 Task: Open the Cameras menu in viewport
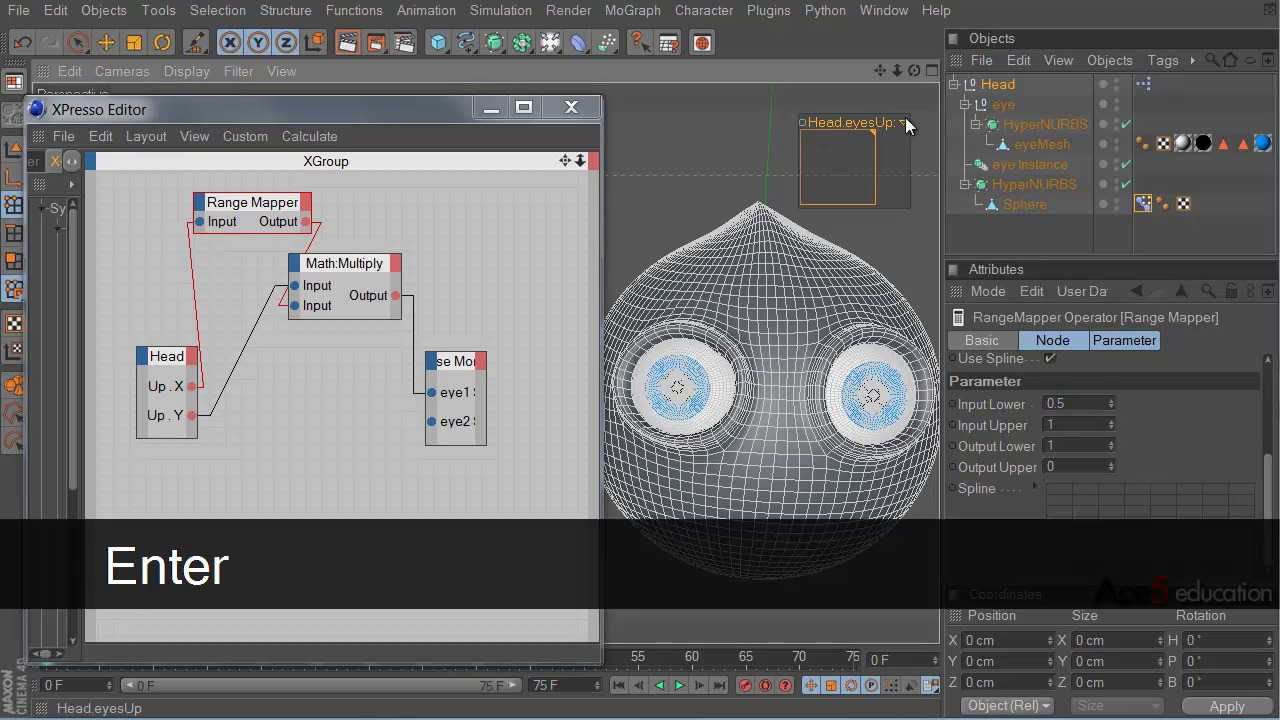click(x=122, y=71)
